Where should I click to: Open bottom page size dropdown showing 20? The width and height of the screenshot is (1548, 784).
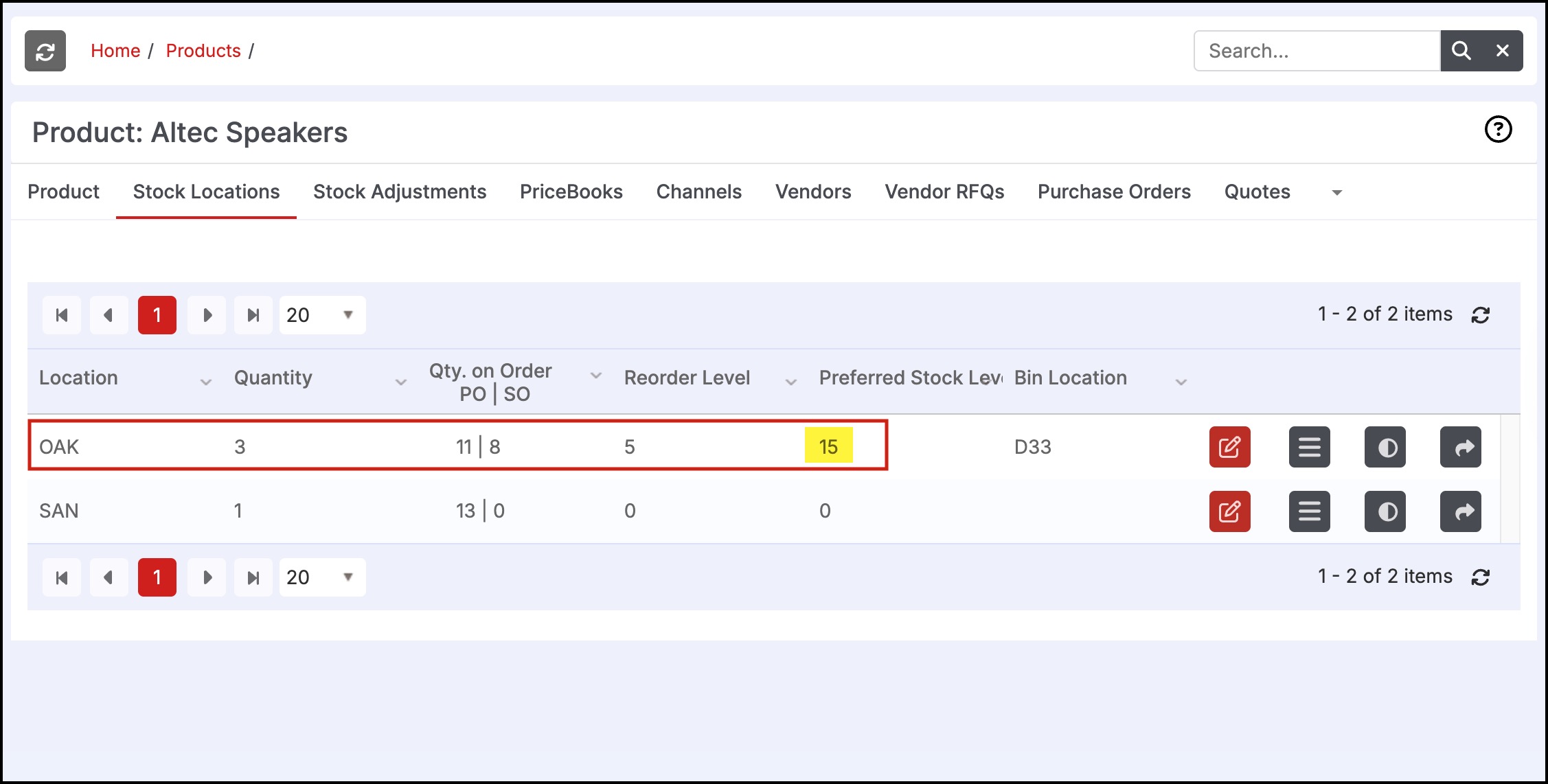[322, 577]
